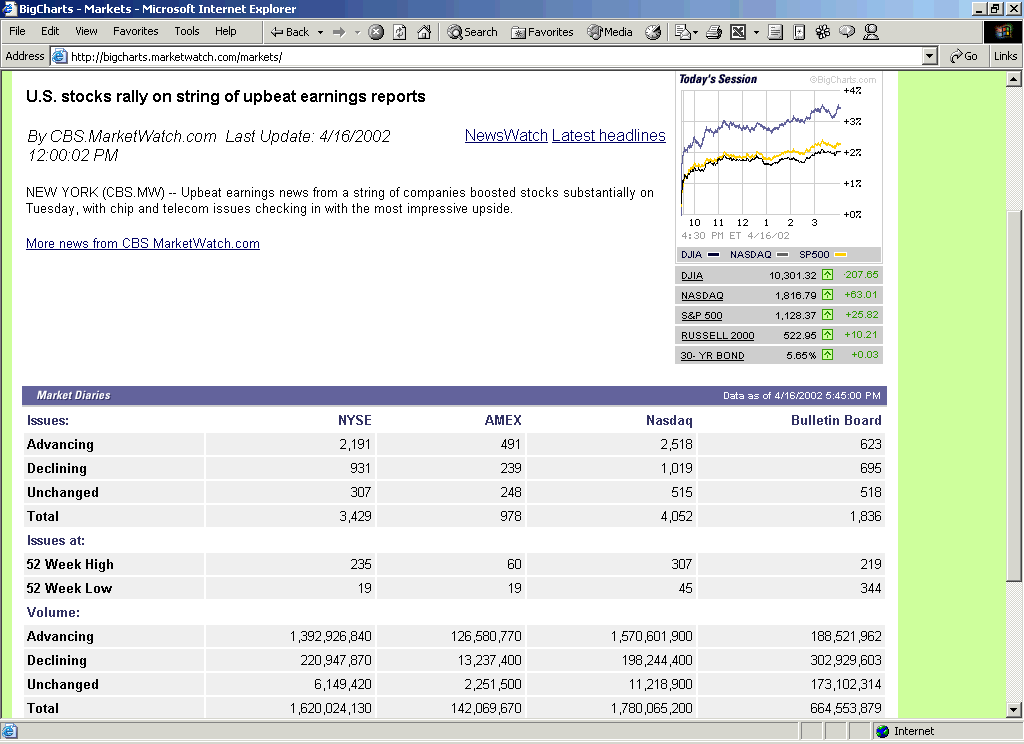Screen dimensions: 1024x744
Task: Click the vertical scrollbar down arrow
Action: (1013, 709)
